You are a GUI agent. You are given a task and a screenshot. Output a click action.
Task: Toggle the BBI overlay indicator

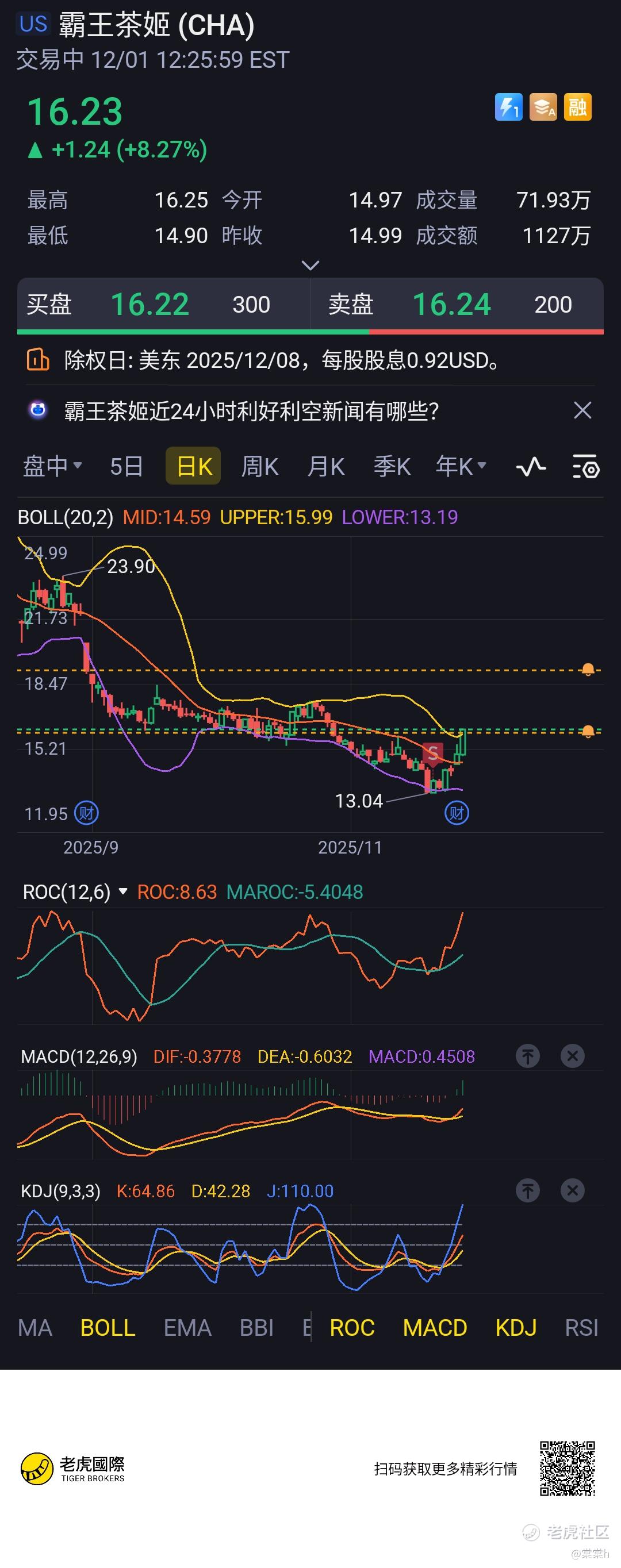(256, 1328)
